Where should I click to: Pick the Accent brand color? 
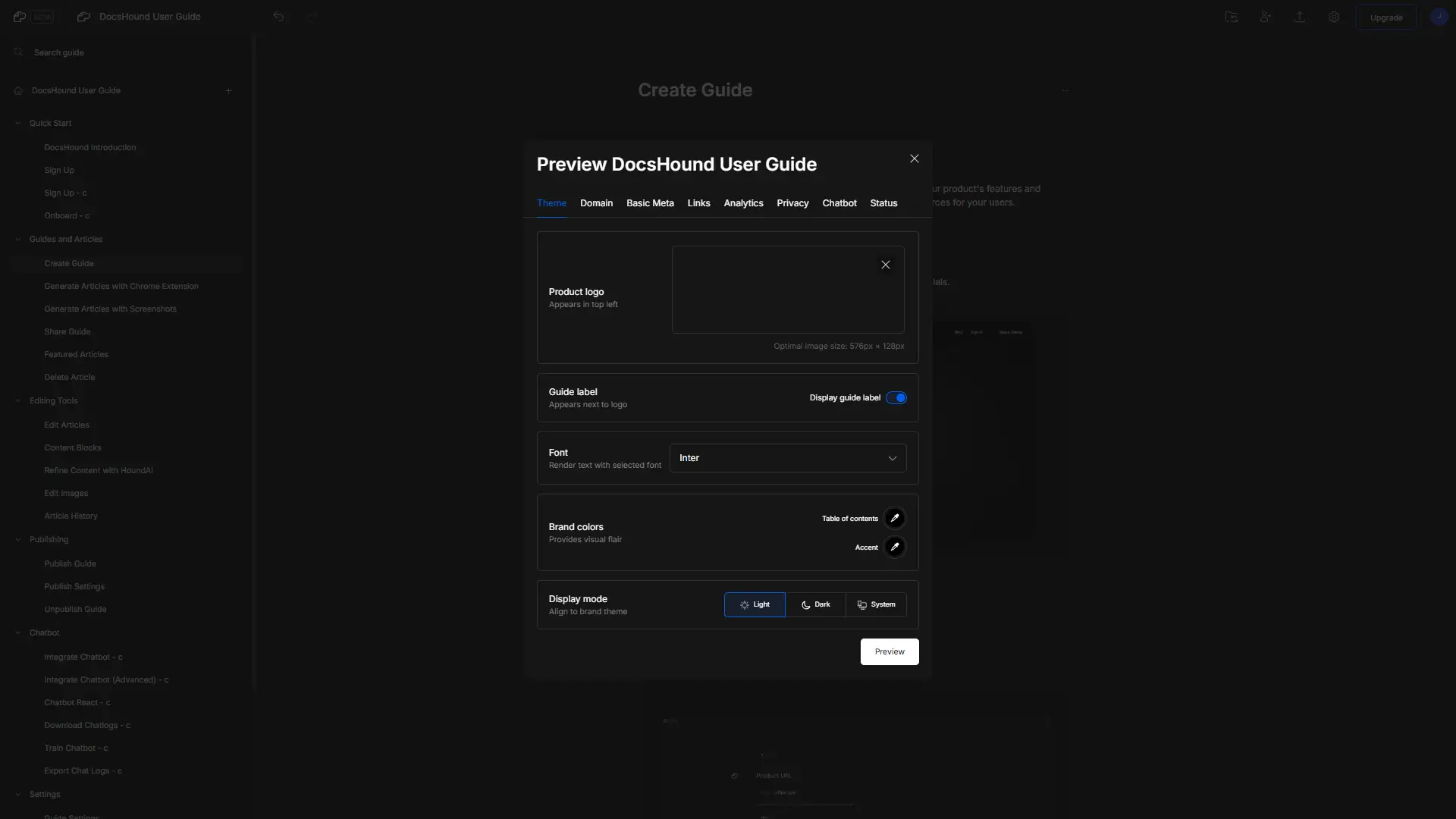[895, 548]
